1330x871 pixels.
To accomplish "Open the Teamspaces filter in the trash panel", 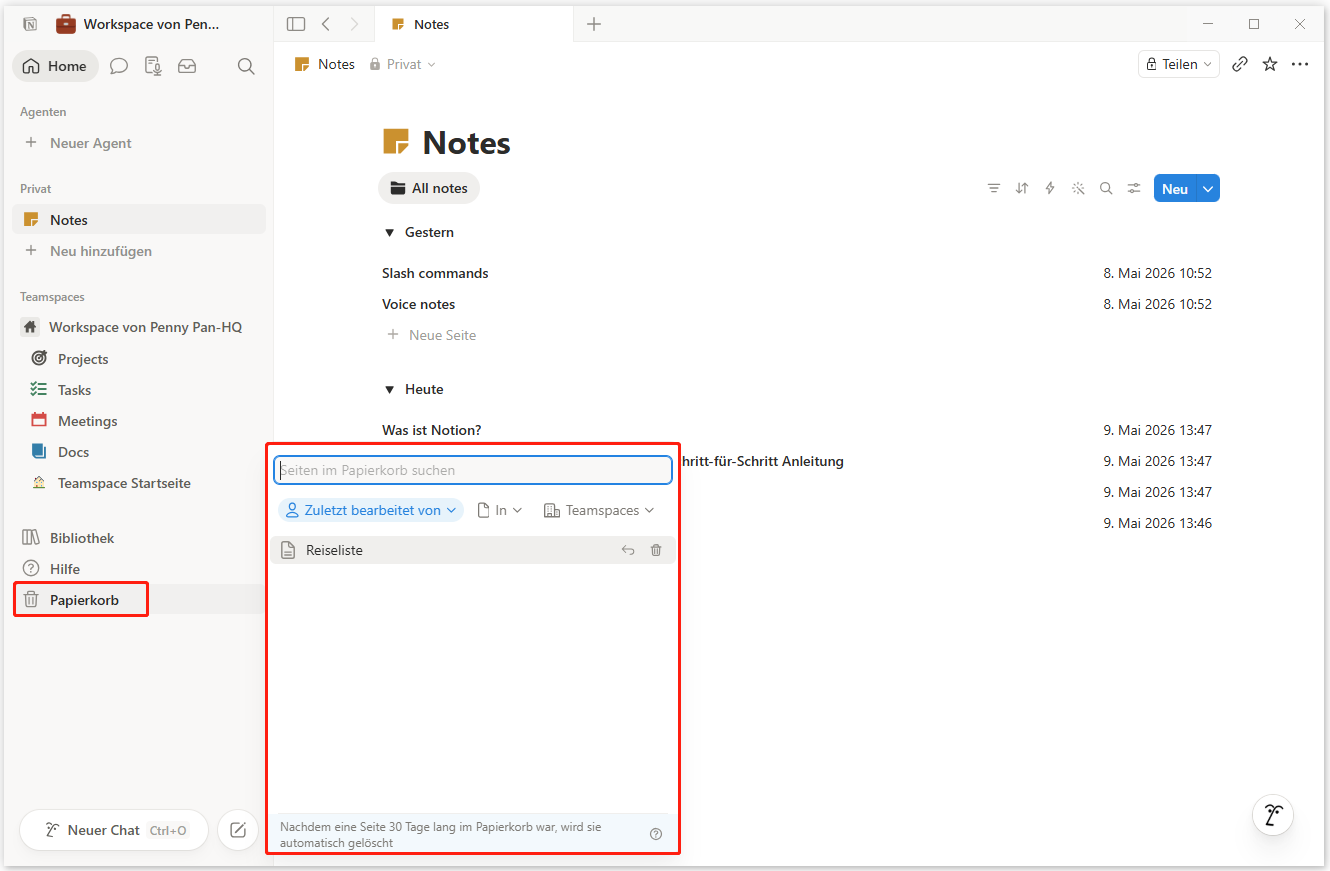I will [x=599, y=510].
